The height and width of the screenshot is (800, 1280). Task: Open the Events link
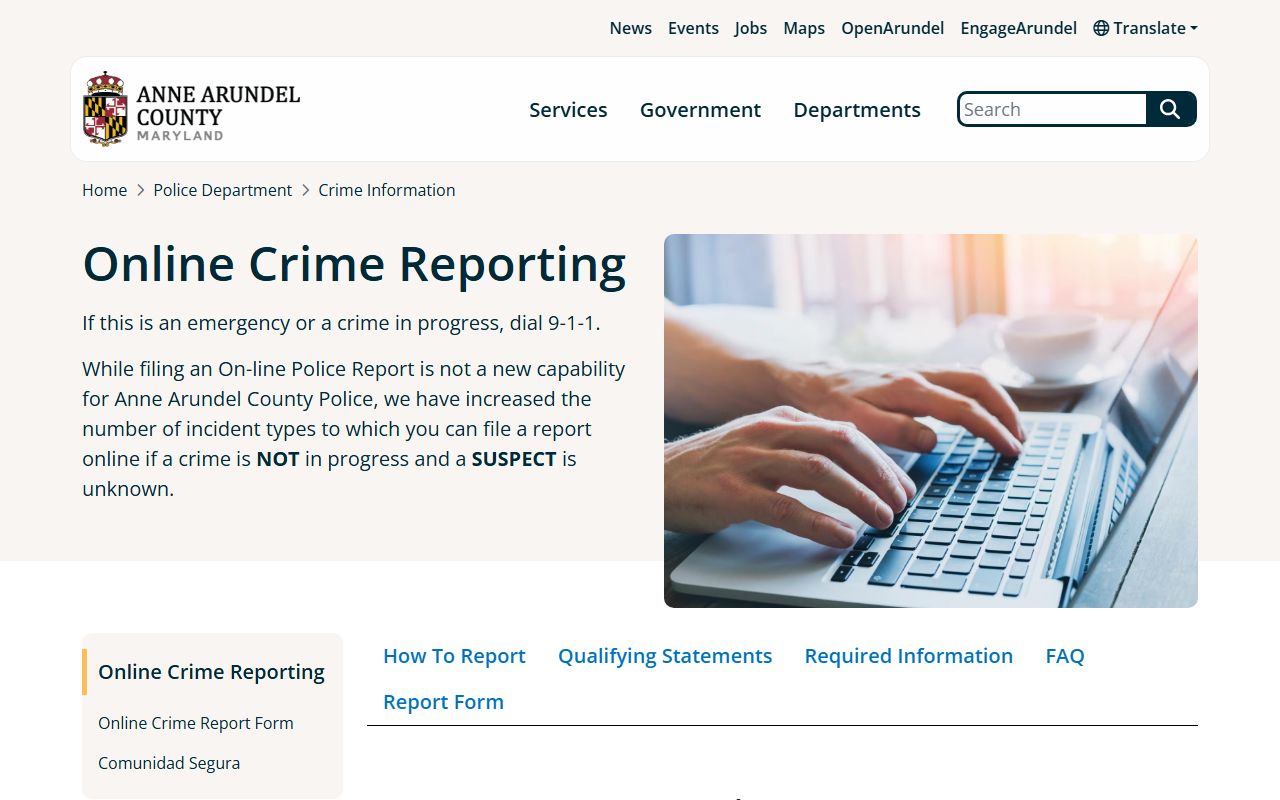pyautogui.click(x=693, y=28)
